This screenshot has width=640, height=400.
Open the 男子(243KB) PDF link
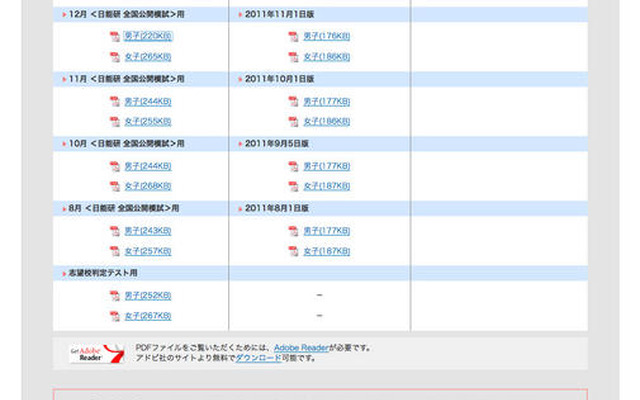point(148,231)
